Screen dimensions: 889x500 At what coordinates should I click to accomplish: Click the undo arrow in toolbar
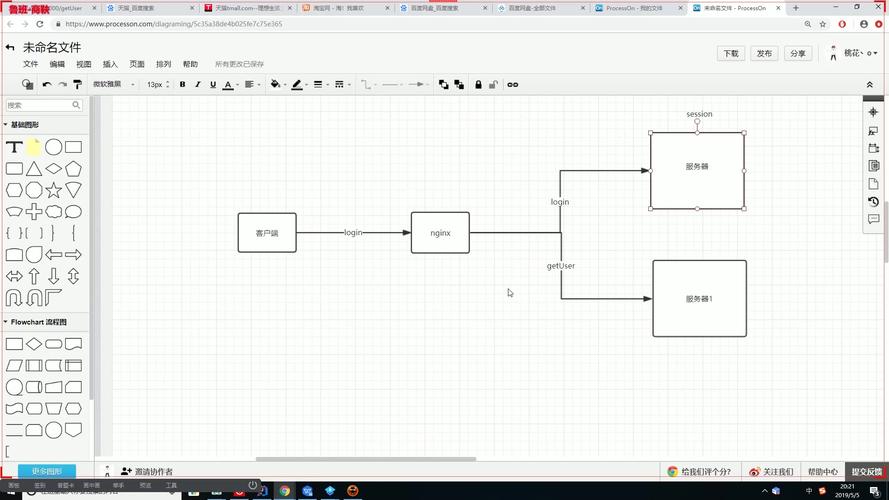coord(47,84)
